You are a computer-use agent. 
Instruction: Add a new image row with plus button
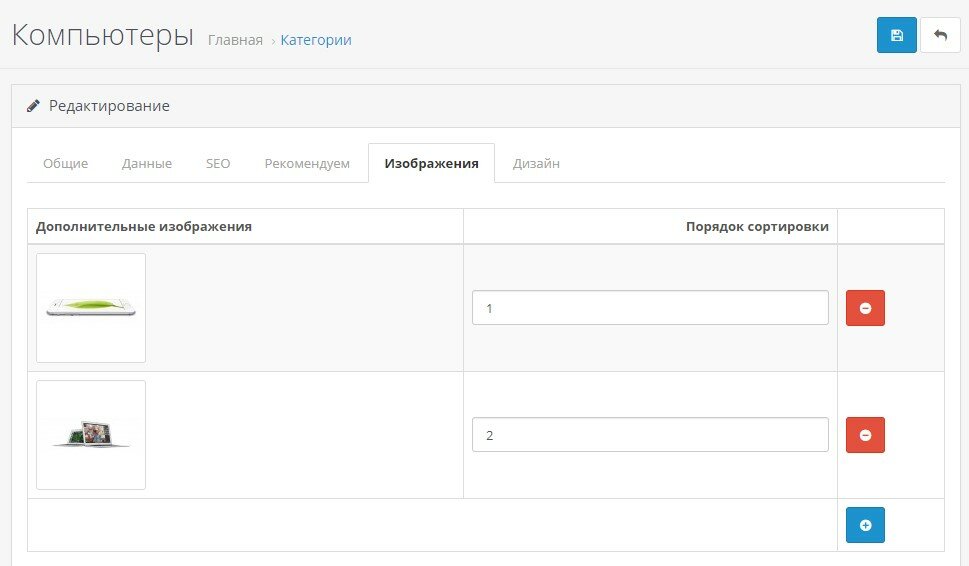[x=865, y=525]
